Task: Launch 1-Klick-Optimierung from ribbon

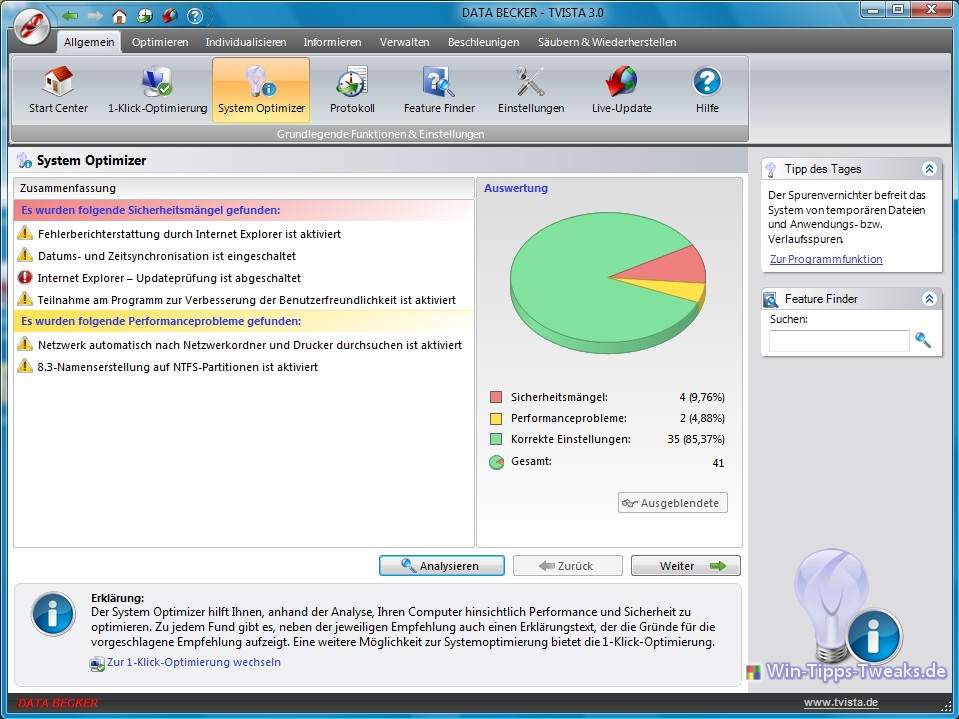Action: click(x=158, y=90)
